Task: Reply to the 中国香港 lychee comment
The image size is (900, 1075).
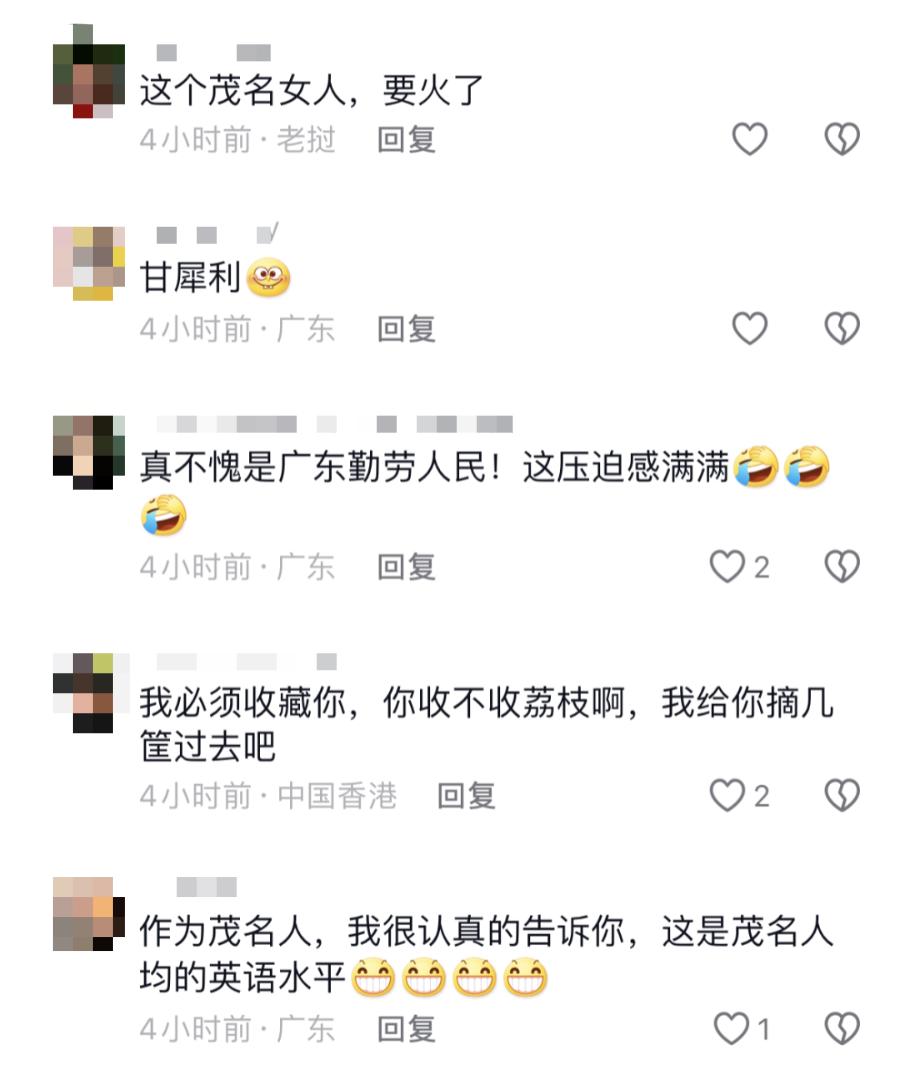Action: pyautogui.click(x=466, y=796)
